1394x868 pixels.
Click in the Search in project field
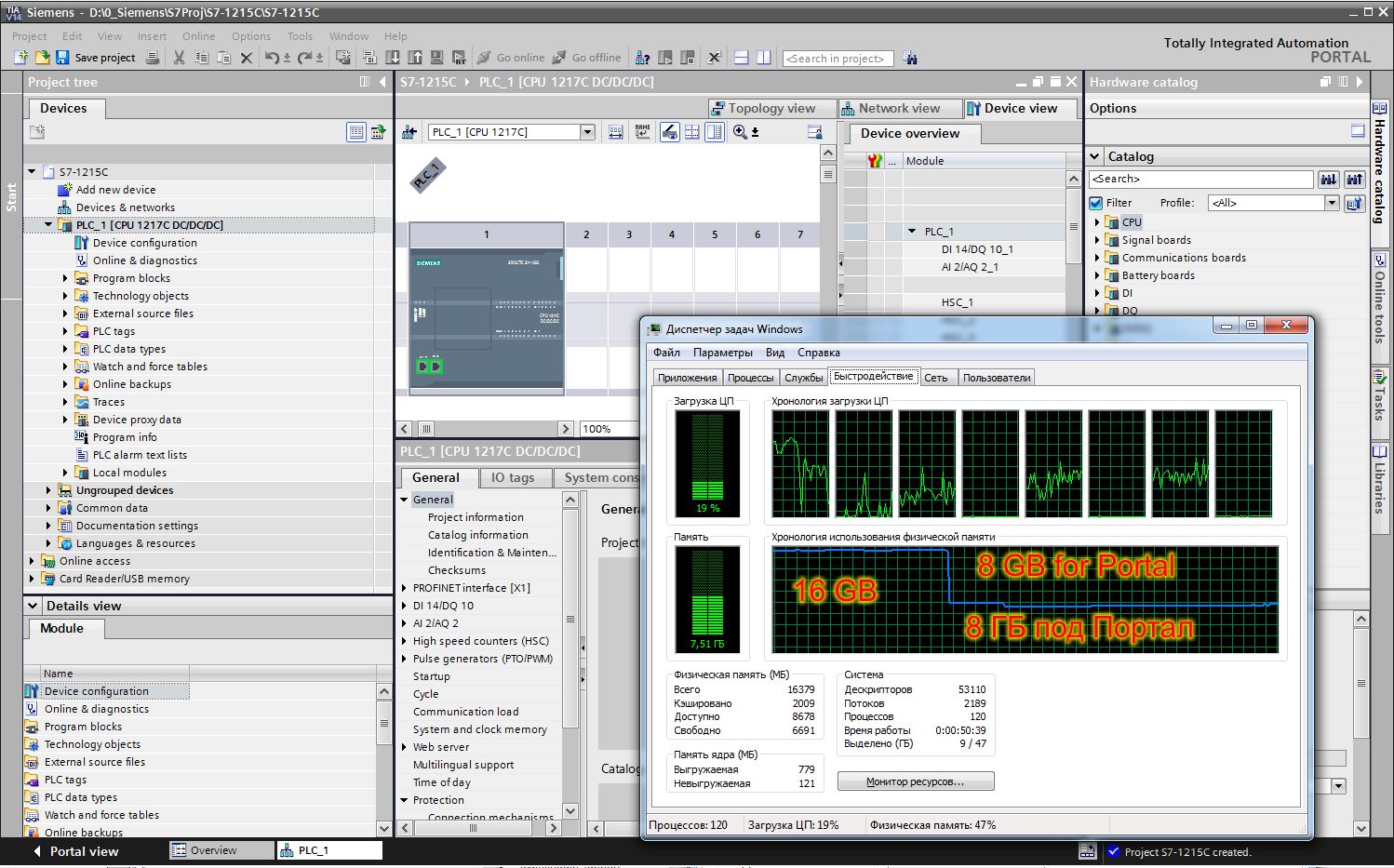pos(838,58)
